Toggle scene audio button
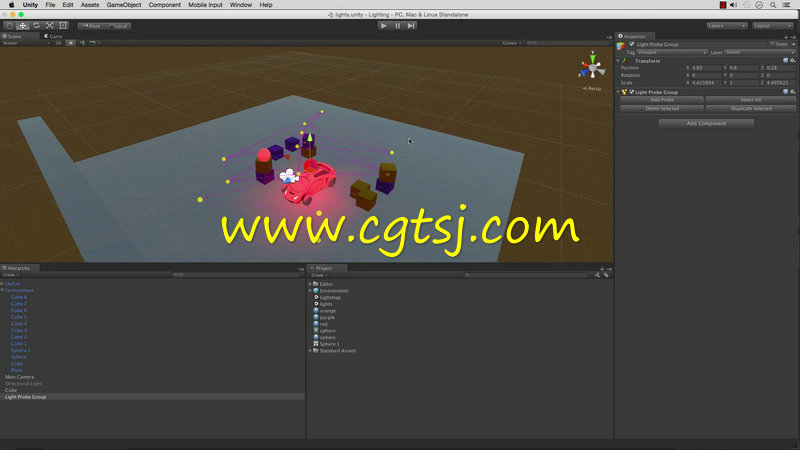The height and width of the screenshot is (450, 800). point(82,43)
